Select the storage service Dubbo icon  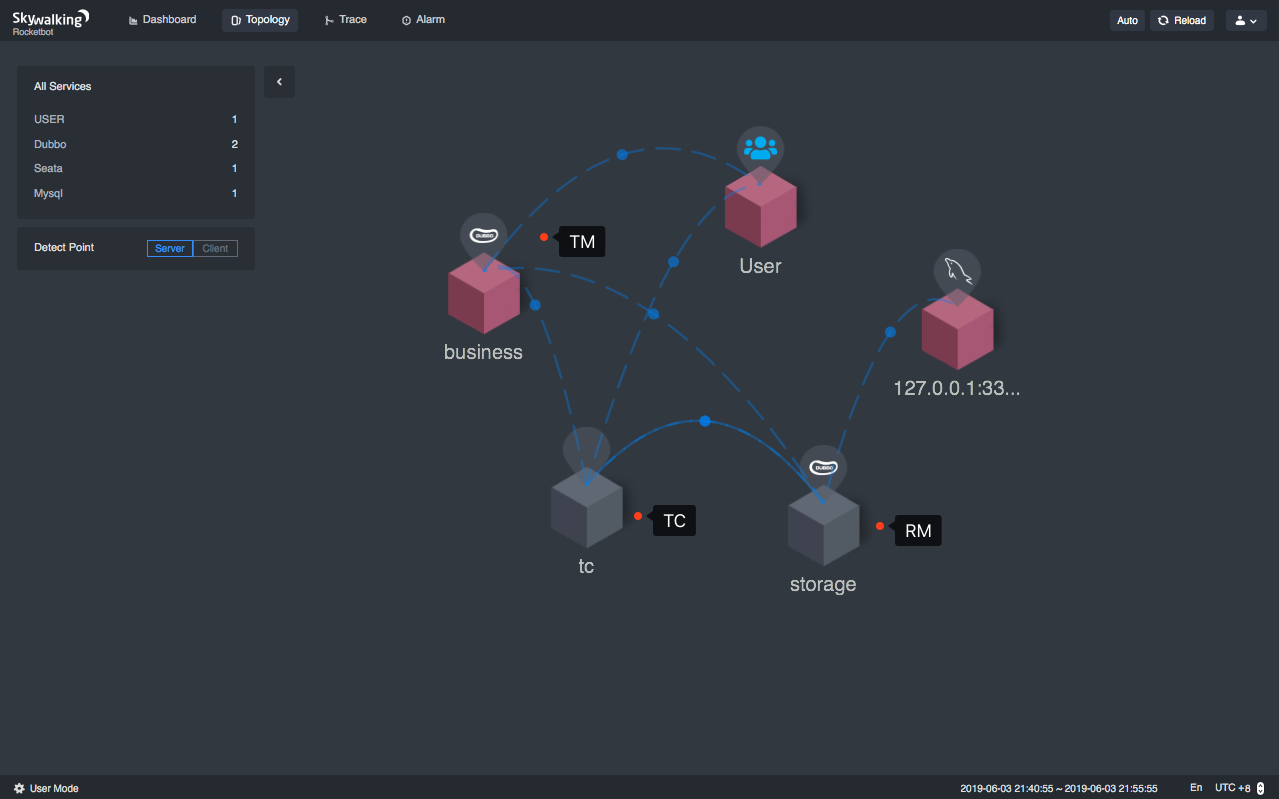coord(823,468)
